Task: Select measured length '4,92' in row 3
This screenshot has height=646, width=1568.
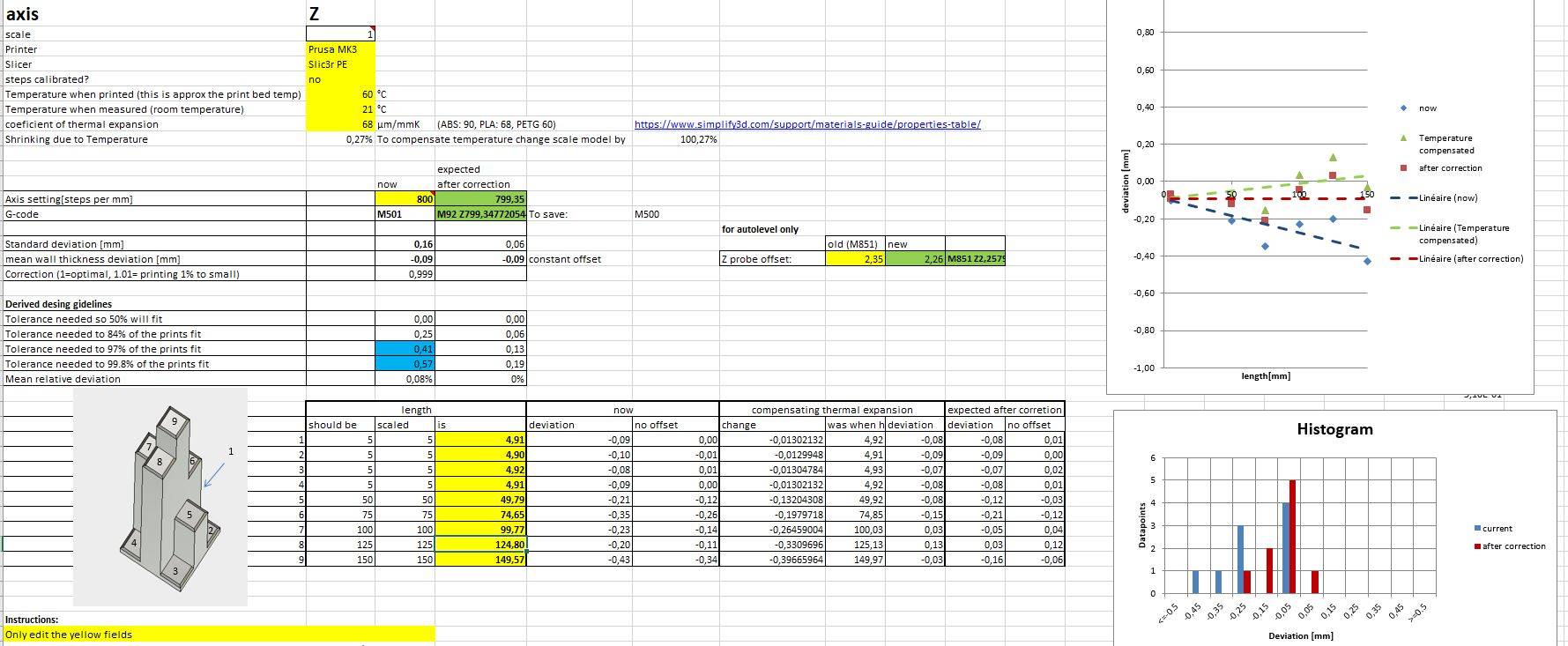Action: click(481, 470)
